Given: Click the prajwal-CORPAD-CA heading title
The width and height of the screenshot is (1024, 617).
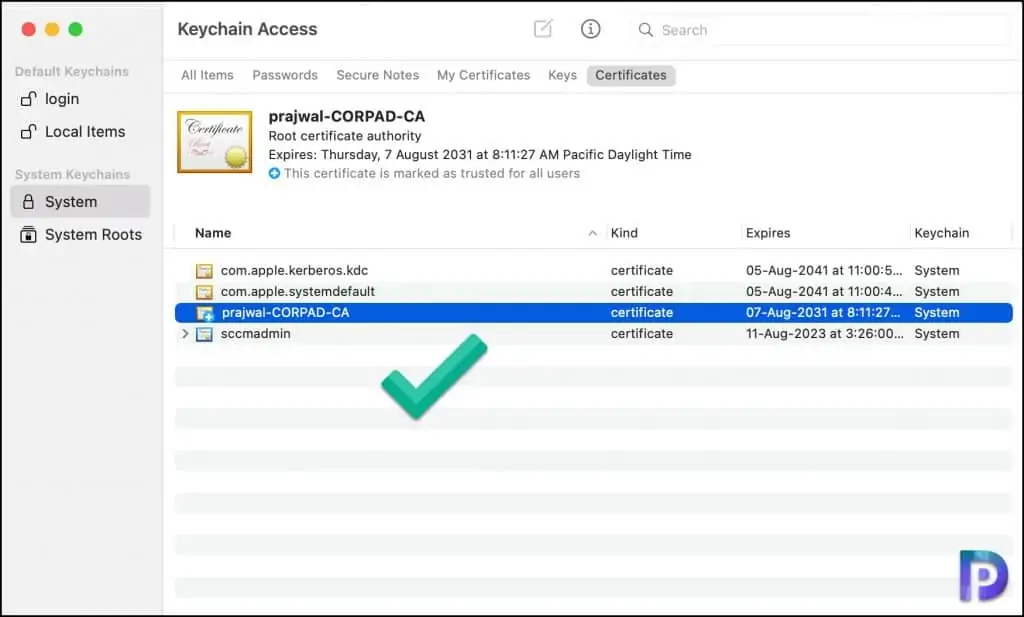Looking at the screenshot, I should click(346, 116).
